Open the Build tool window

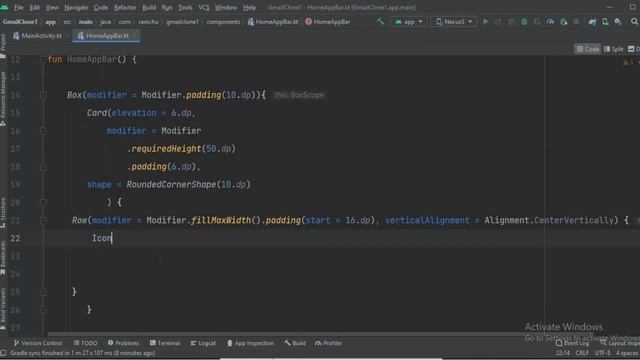click(x=295, y=343)
